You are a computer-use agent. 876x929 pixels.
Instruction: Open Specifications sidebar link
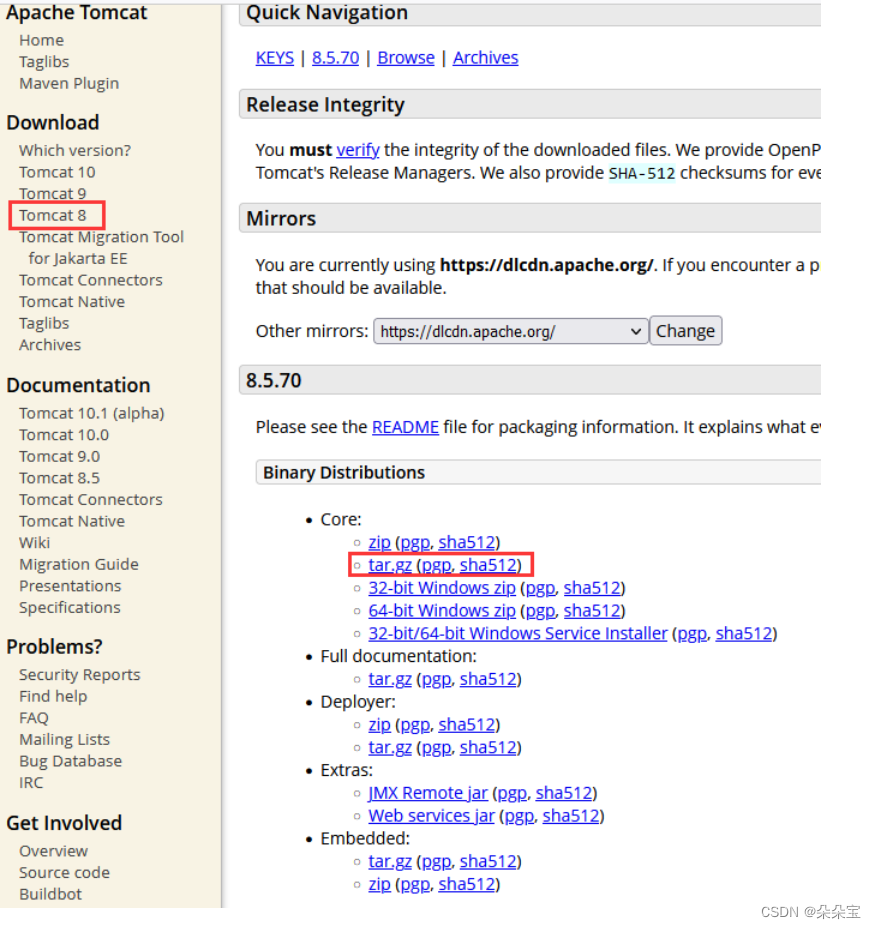coord(69,608)
